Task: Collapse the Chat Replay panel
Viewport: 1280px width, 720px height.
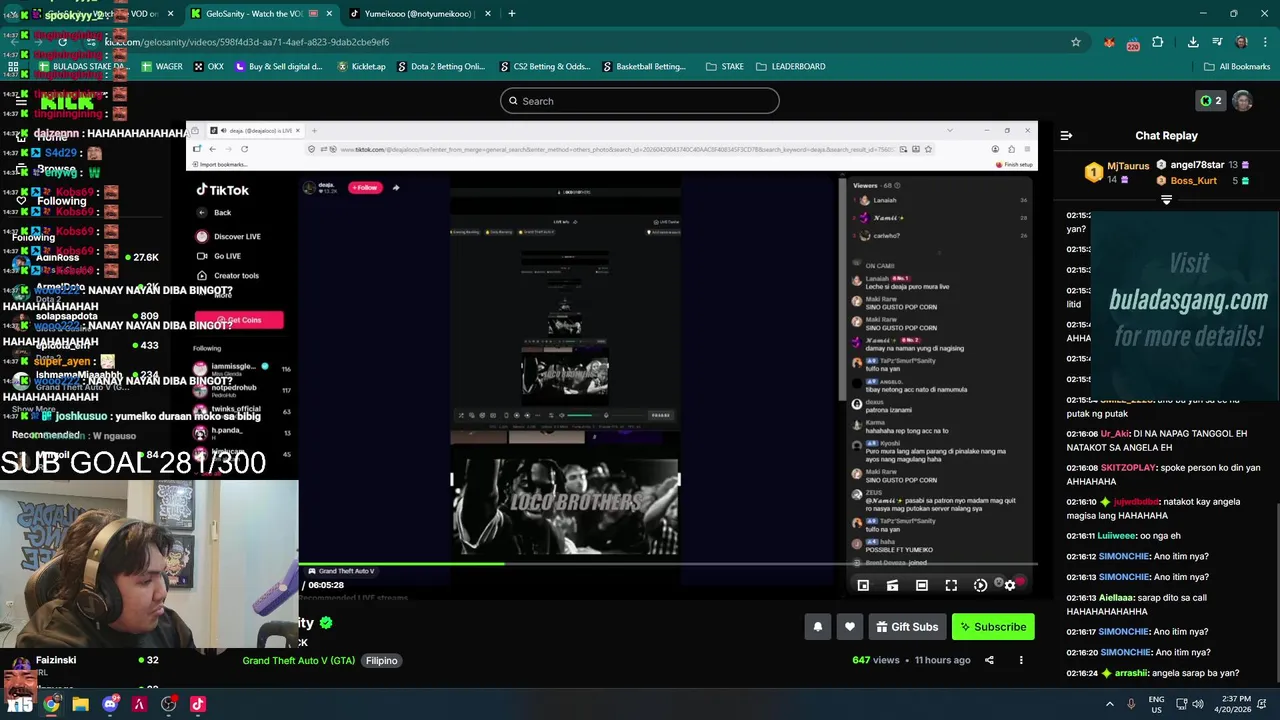Action: click(1066, 135)
